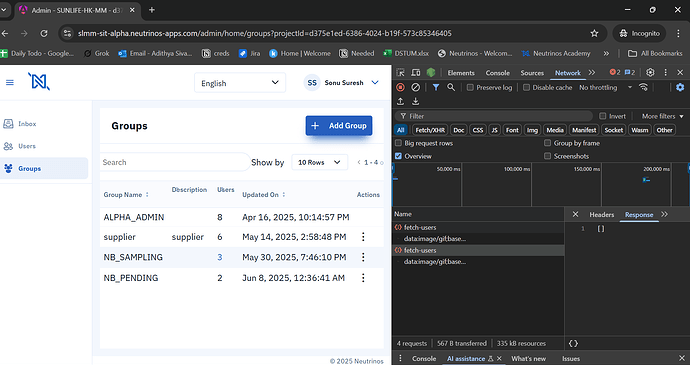Click users count 3 for NB_SAMPLING
Viewport: 690px width, 365px height.
[x=220, y=257]
